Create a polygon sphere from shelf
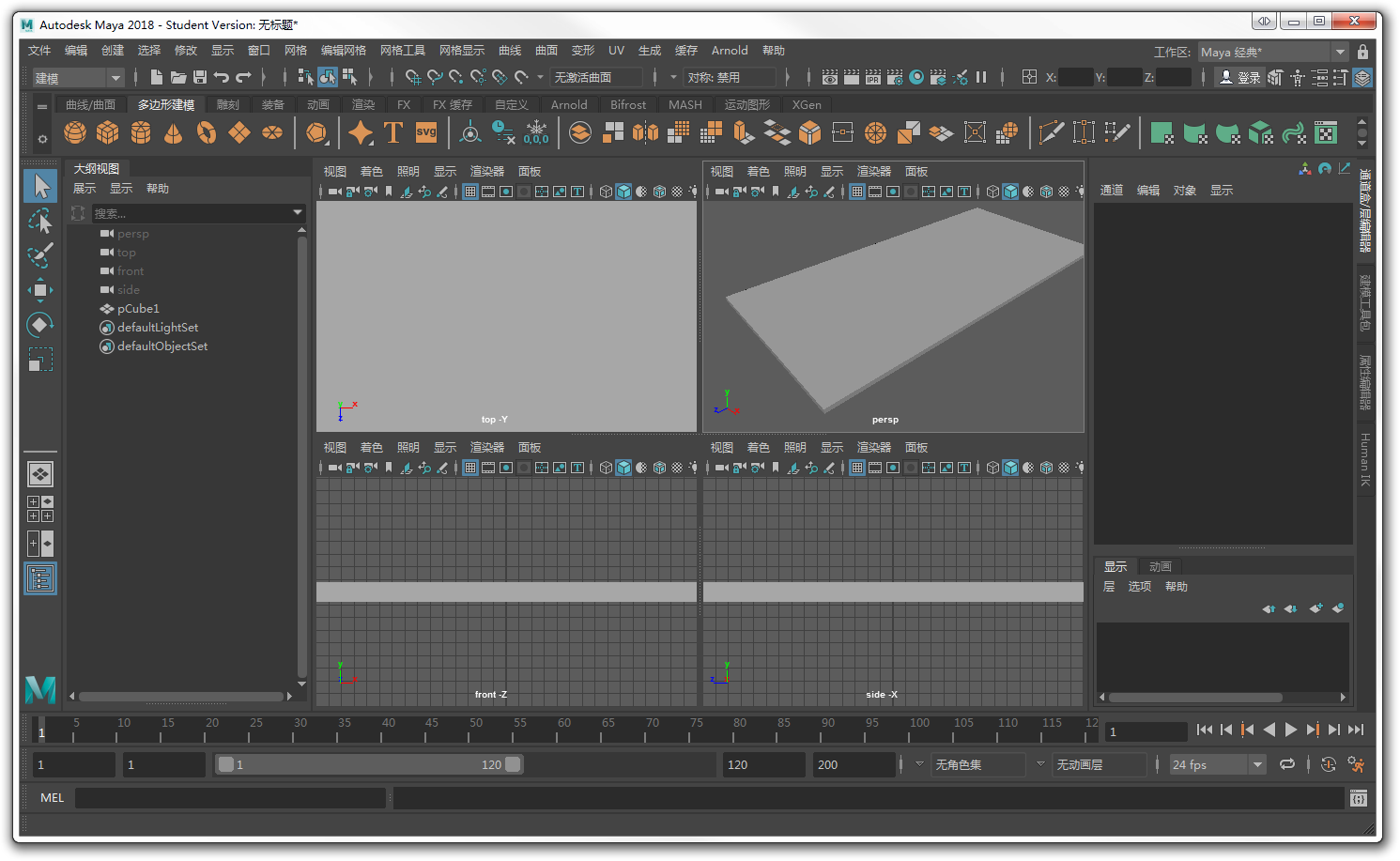1400x861 pixels. pyautogui.click(x=75, y=133)
